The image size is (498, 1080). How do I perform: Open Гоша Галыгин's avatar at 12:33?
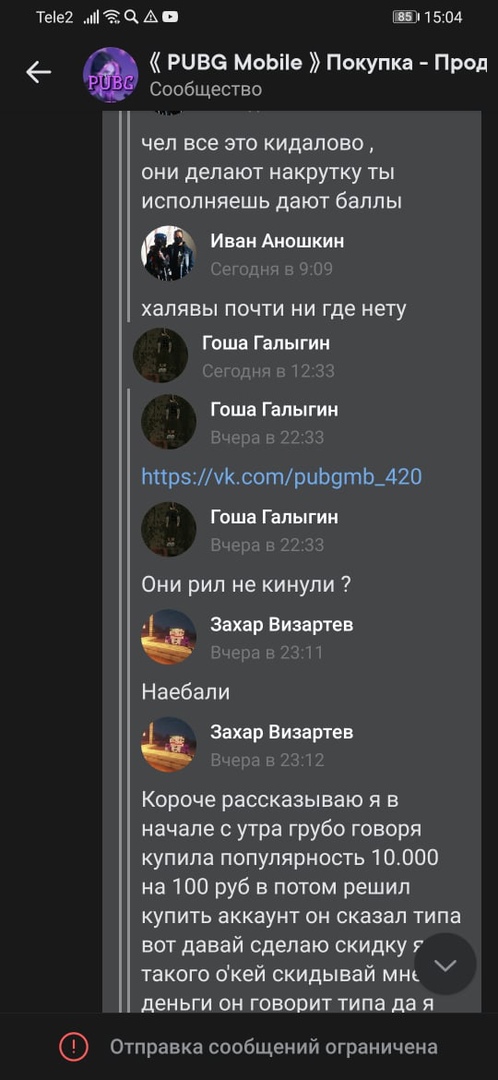click(160, 355)
